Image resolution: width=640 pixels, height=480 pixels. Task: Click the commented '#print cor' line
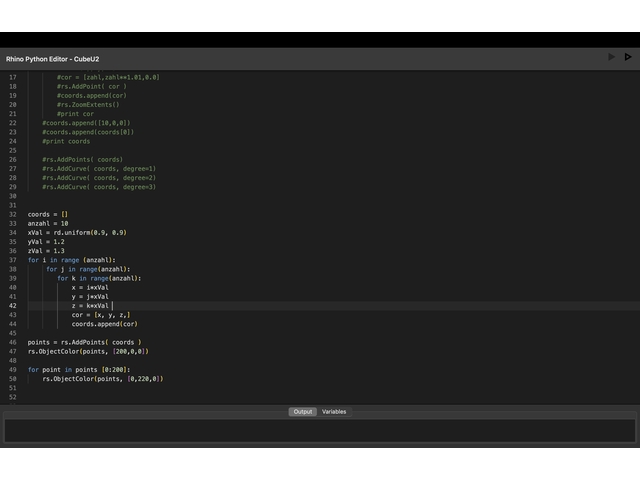(x=75, y=114)
